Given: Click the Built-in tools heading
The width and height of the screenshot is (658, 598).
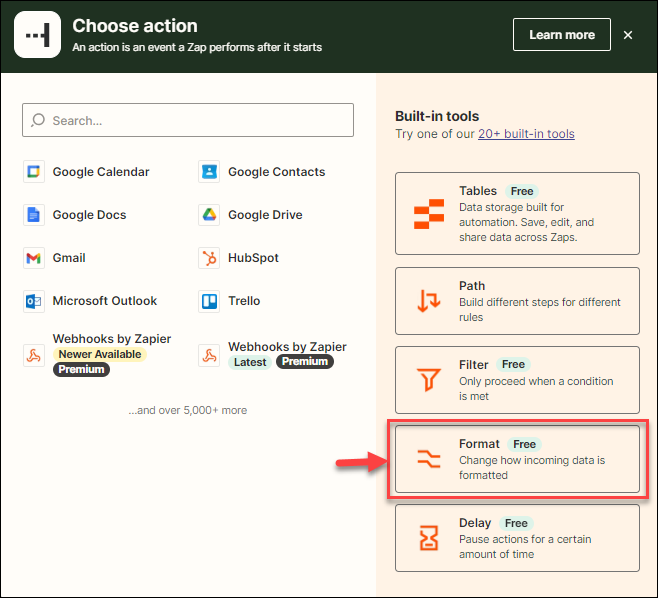Looking at the screenshot, I should [x=437, y=116].
